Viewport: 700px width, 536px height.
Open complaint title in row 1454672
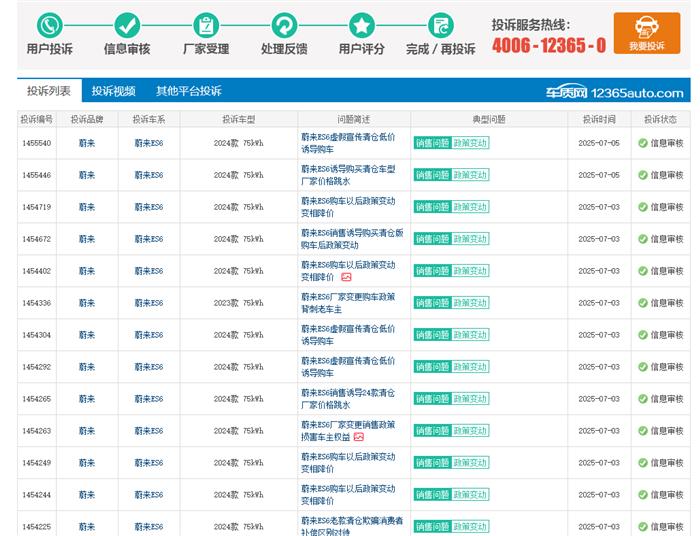click(x=352, y=239)
